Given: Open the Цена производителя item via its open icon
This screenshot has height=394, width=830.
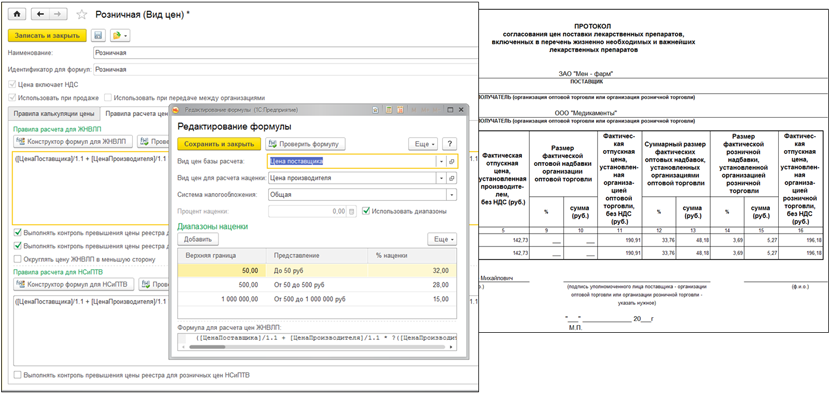Looking at the screenshot, I should pos(452,178).
